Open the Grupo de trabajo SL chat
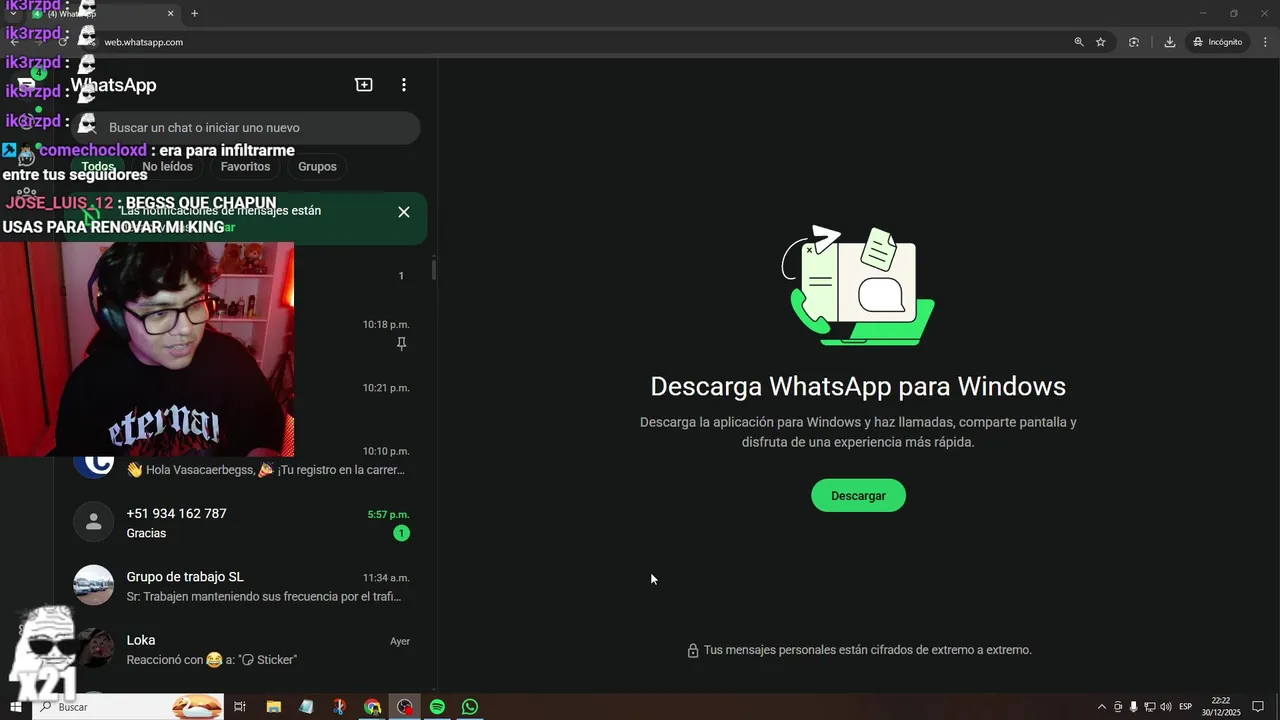 click(245, 586)
